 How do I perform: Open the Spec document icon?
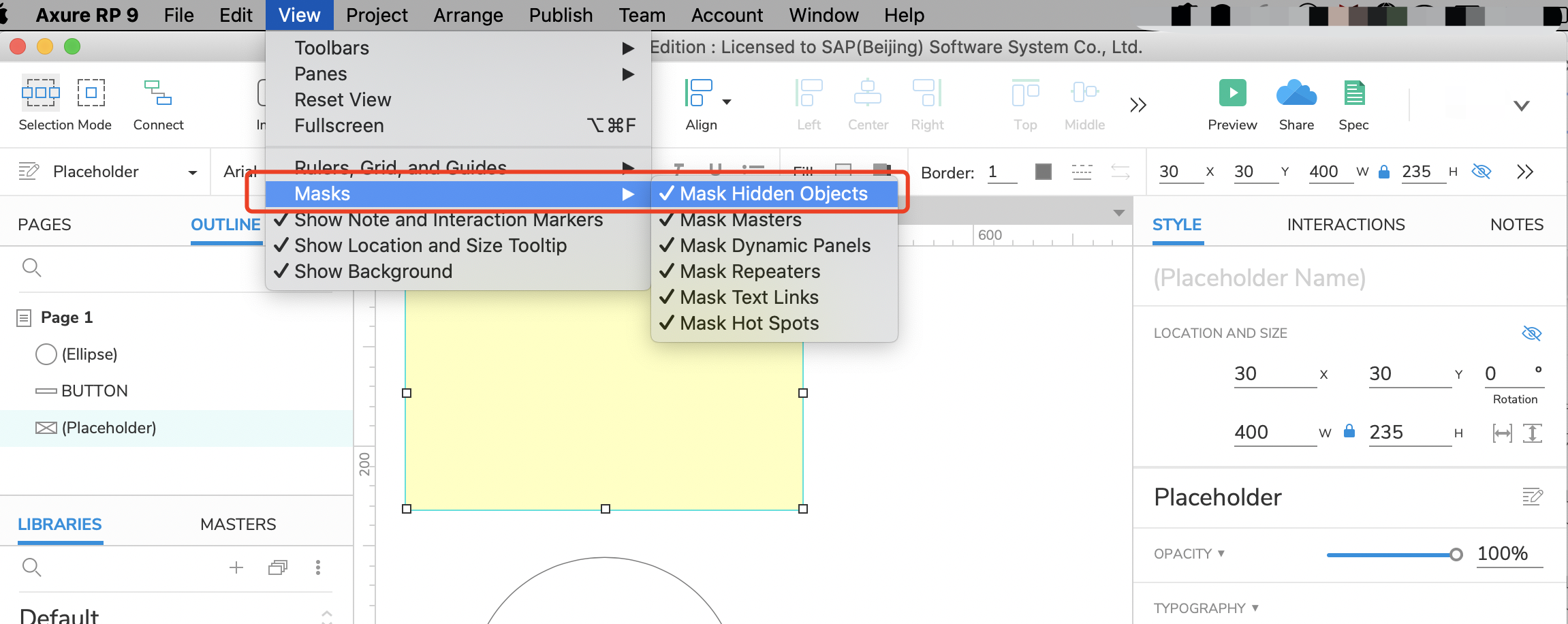(x=1354, y=93)
